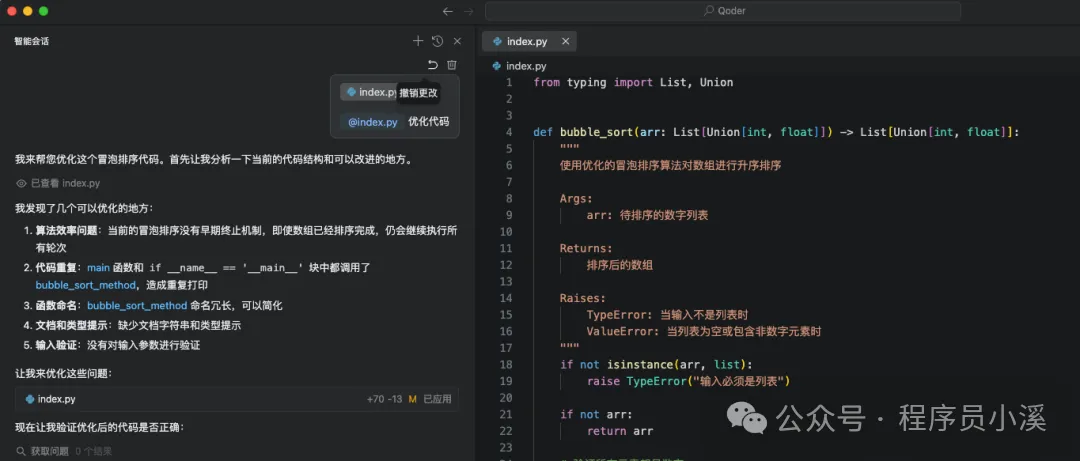Click the 智能会话 panel title
Viewport: 1080px width, 461px height.
32,41
